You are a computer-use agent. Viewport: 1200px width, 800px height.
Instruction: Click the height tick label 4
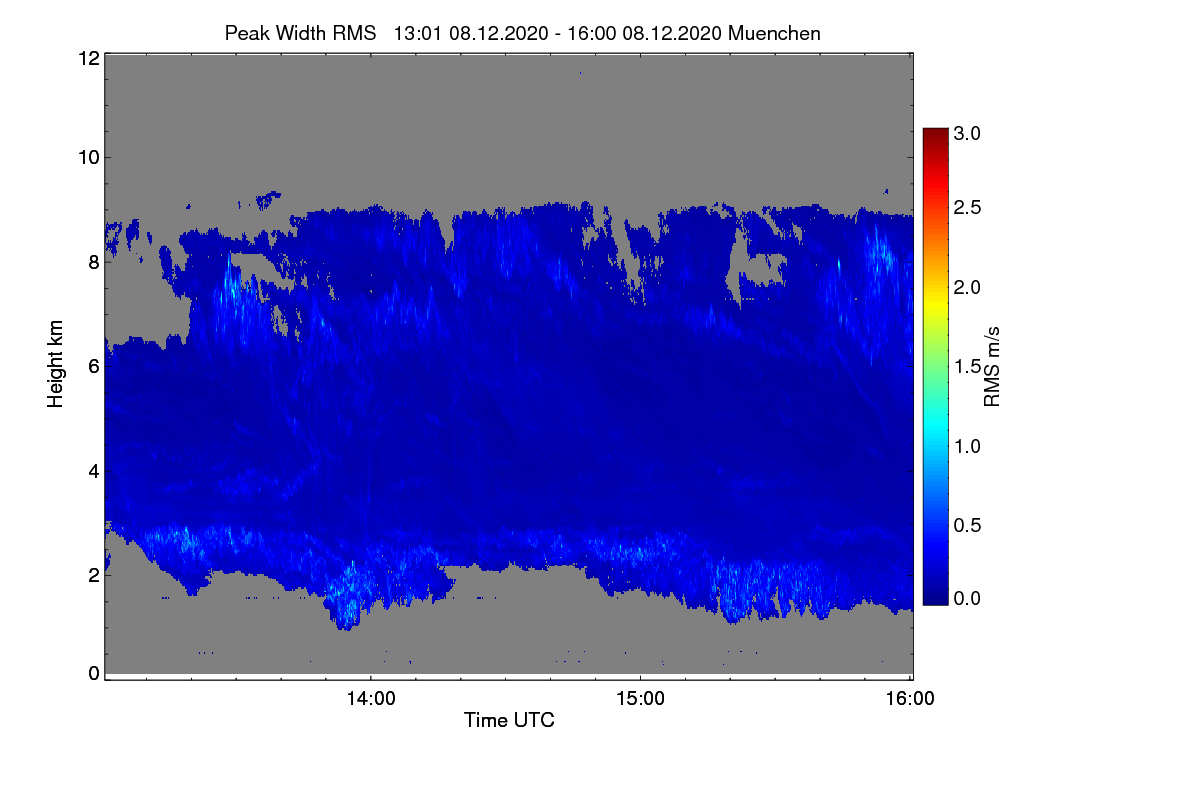[94, 470]
